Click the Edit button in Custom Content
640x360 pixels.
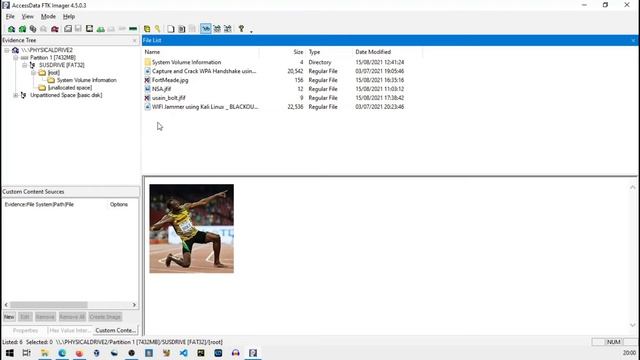click(x=25, y=317)
